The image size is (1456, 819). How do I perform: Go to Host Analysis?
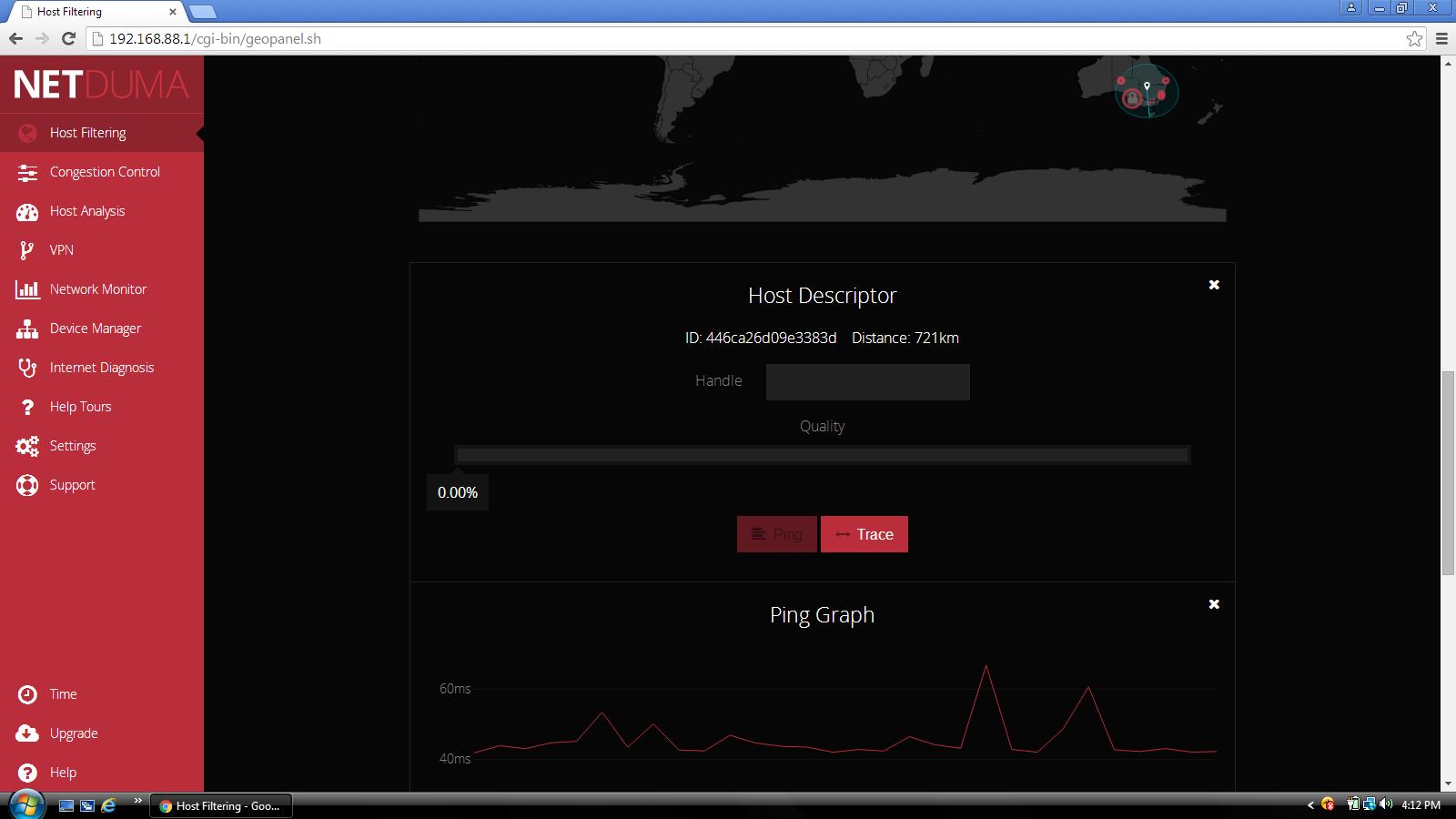point(102,211)
